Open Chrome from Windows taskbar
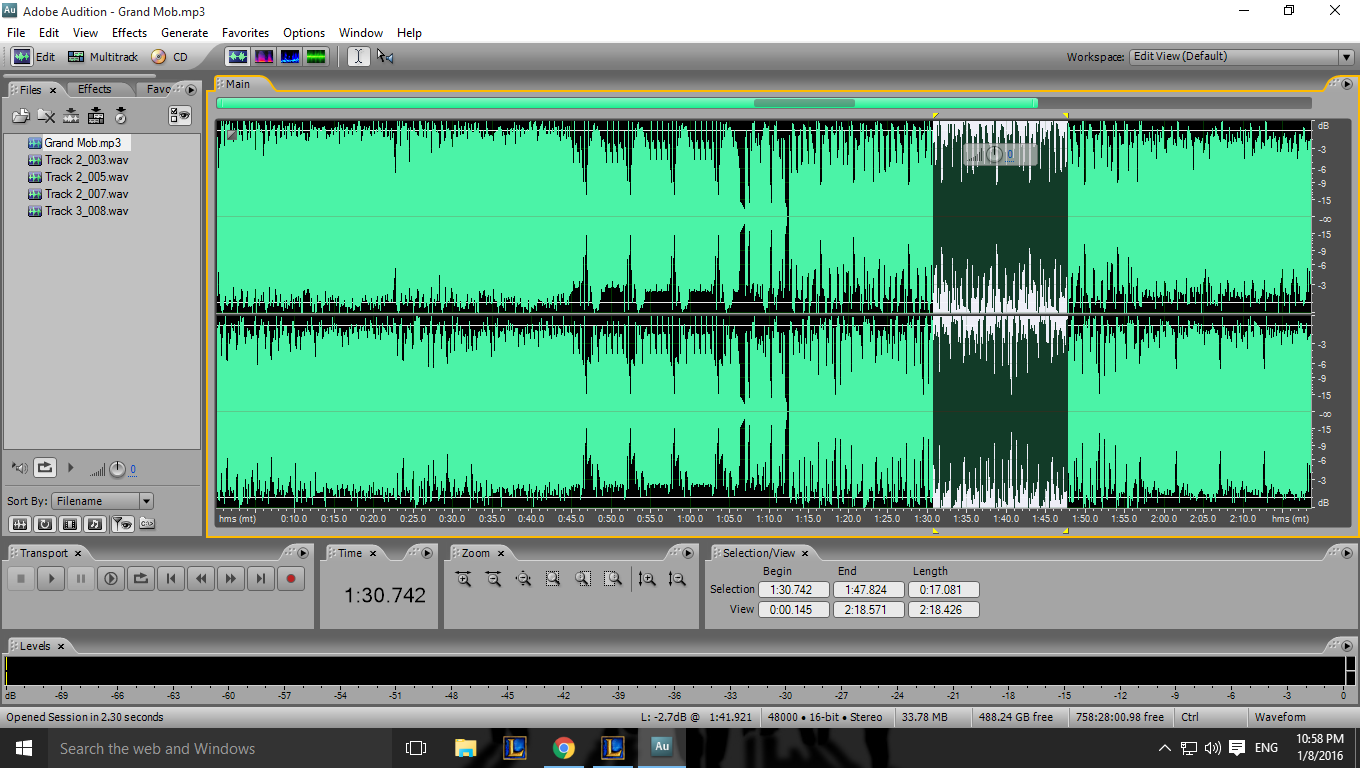 pyautogui.click(x=564, y=747)
